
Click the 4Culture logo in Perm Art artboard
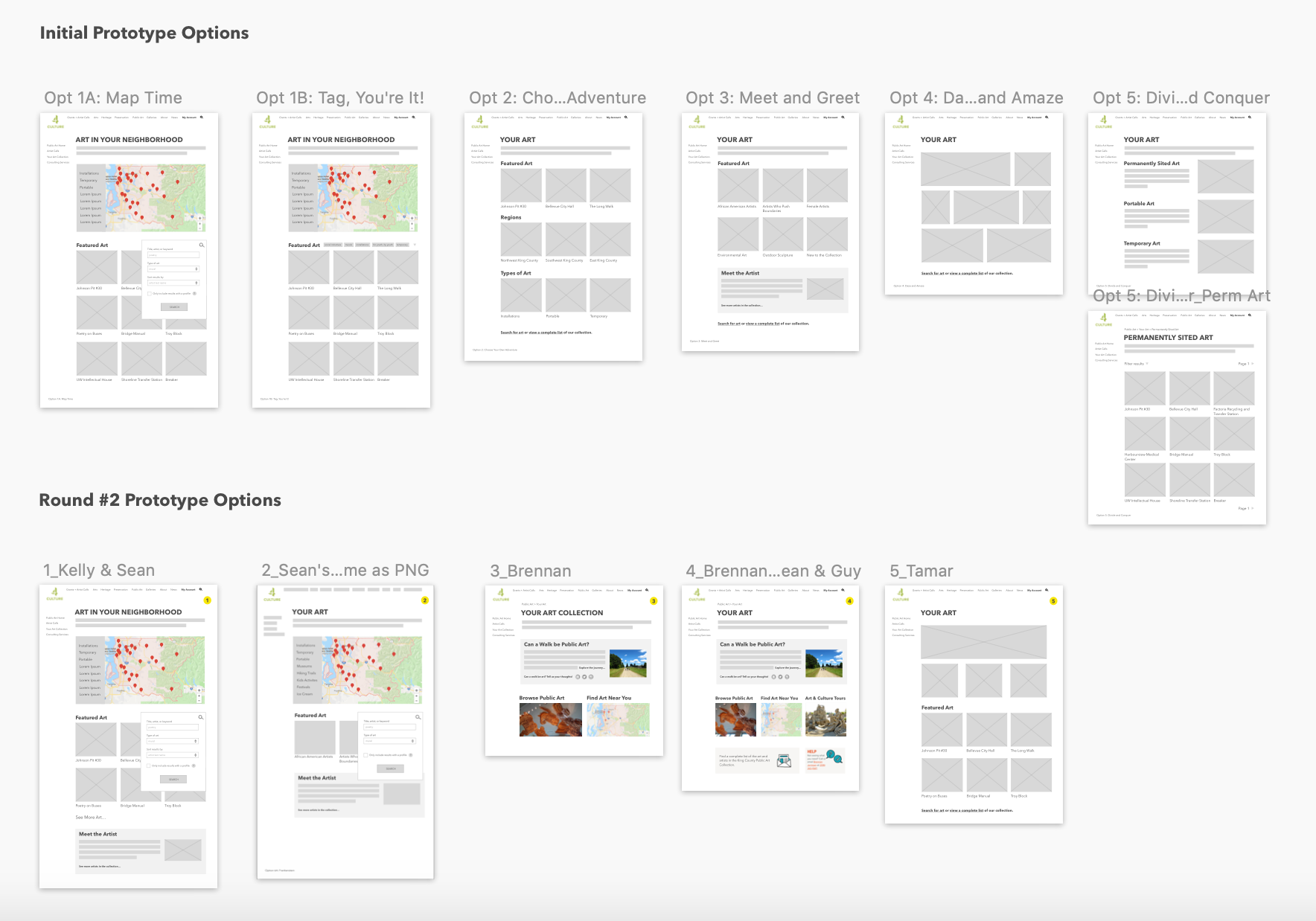coord(1103,320)
